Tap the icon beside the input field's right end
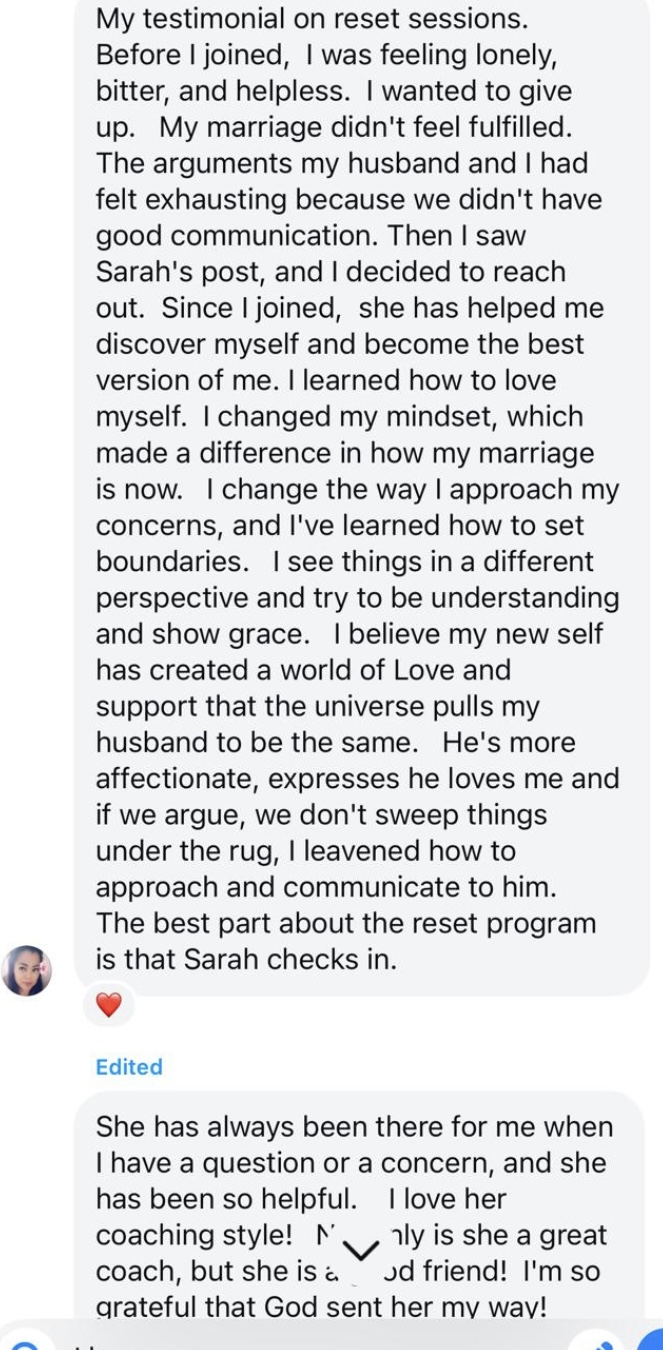663x1350 pixels. point(606,1343)
